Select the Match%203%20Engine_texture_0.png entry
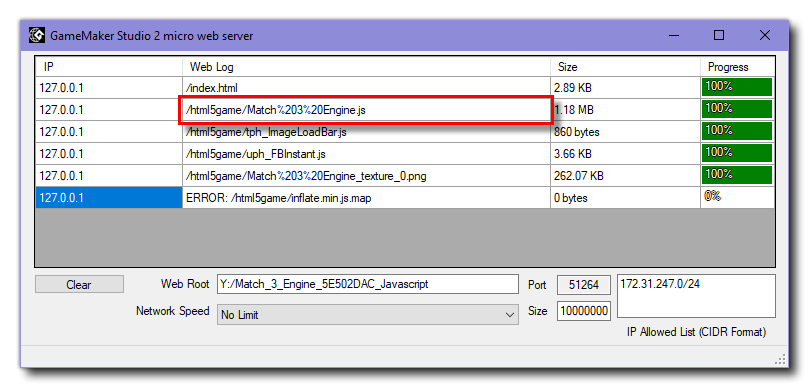Screen dimensions: 809x388 pyautogui.click(x=366, y=176)
